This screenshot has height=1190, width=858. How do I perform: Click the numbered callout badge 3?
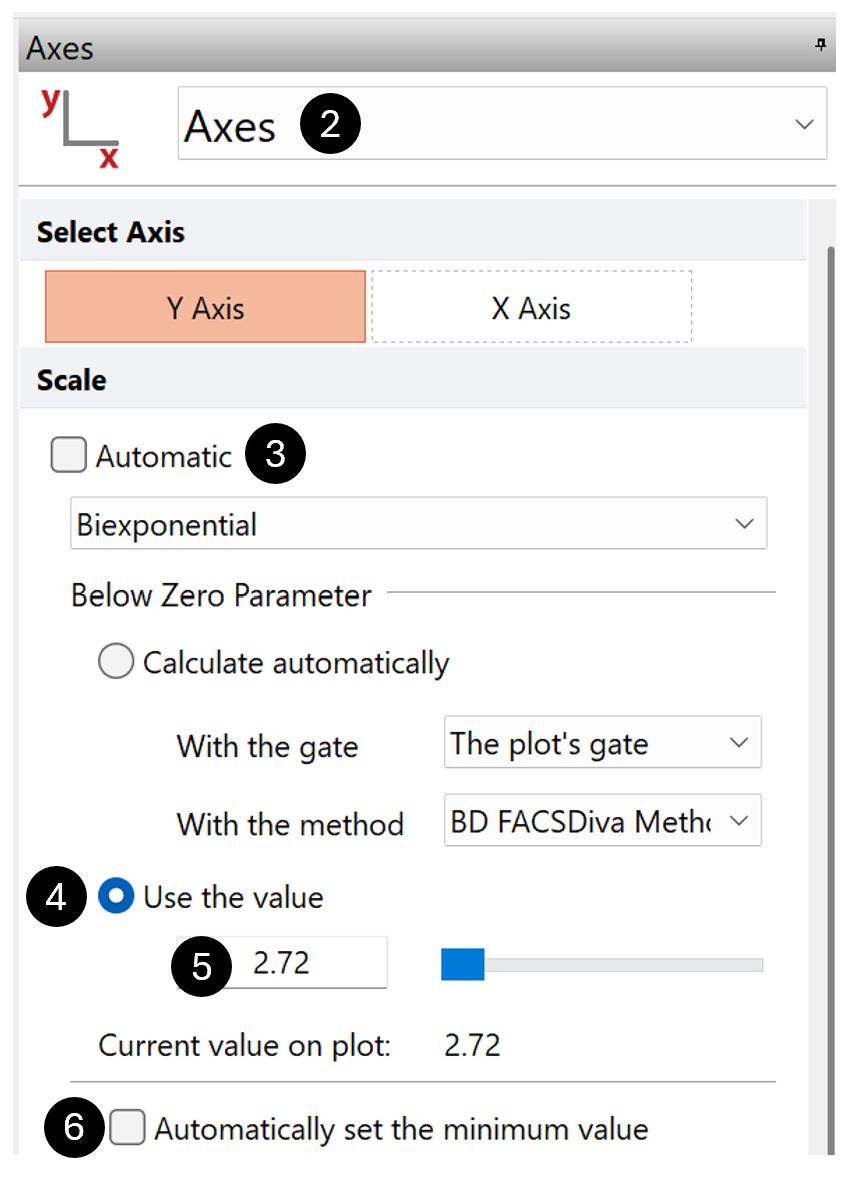click(x=275, y=455)
